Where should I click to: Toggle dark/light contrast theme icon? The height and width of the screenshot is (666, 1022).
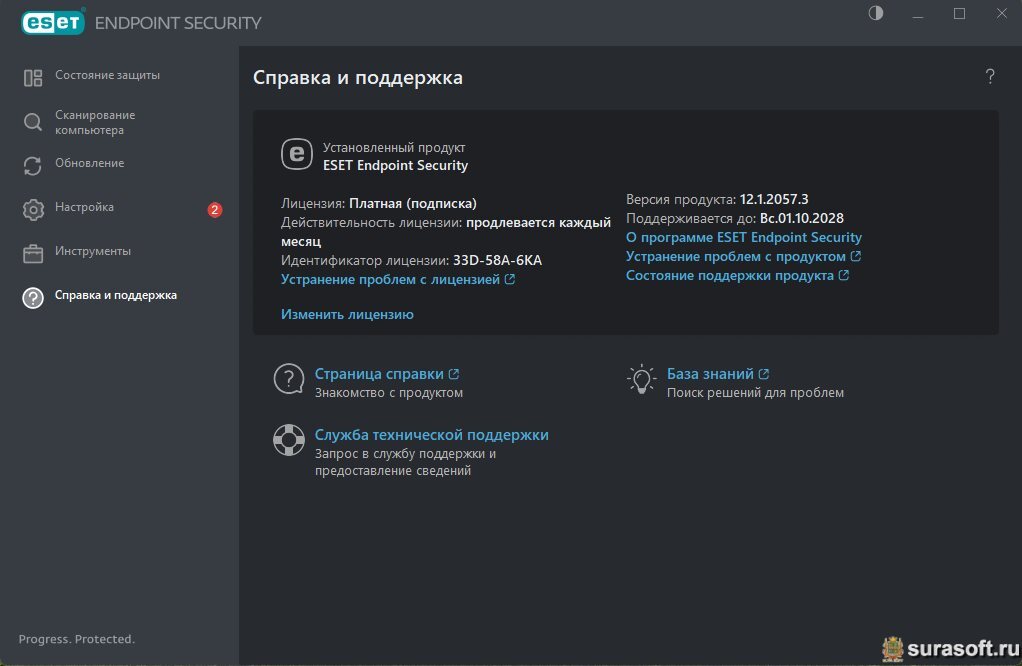[877, 13]
